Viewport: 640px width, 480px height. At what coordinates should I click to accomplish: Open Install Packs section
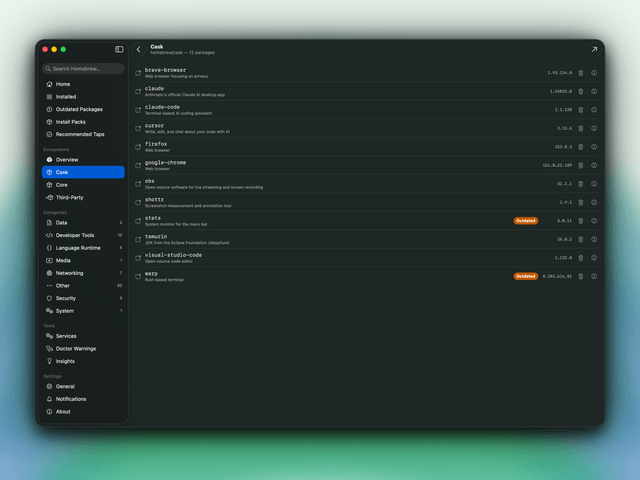tap(83, 122)
